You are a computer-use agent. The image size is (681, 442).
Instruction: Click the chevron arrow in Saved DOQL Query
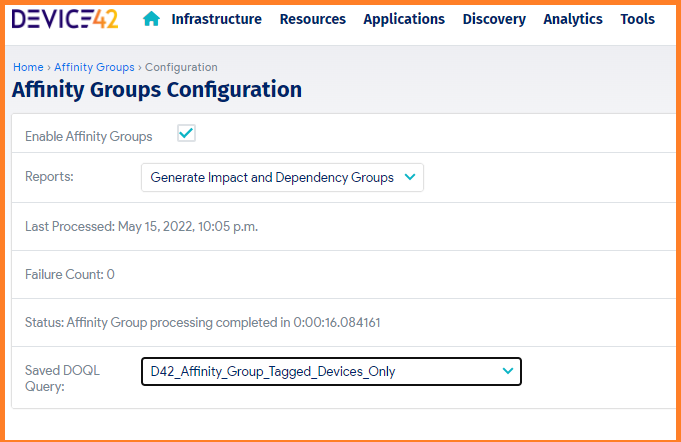click(x=508, y=371)
